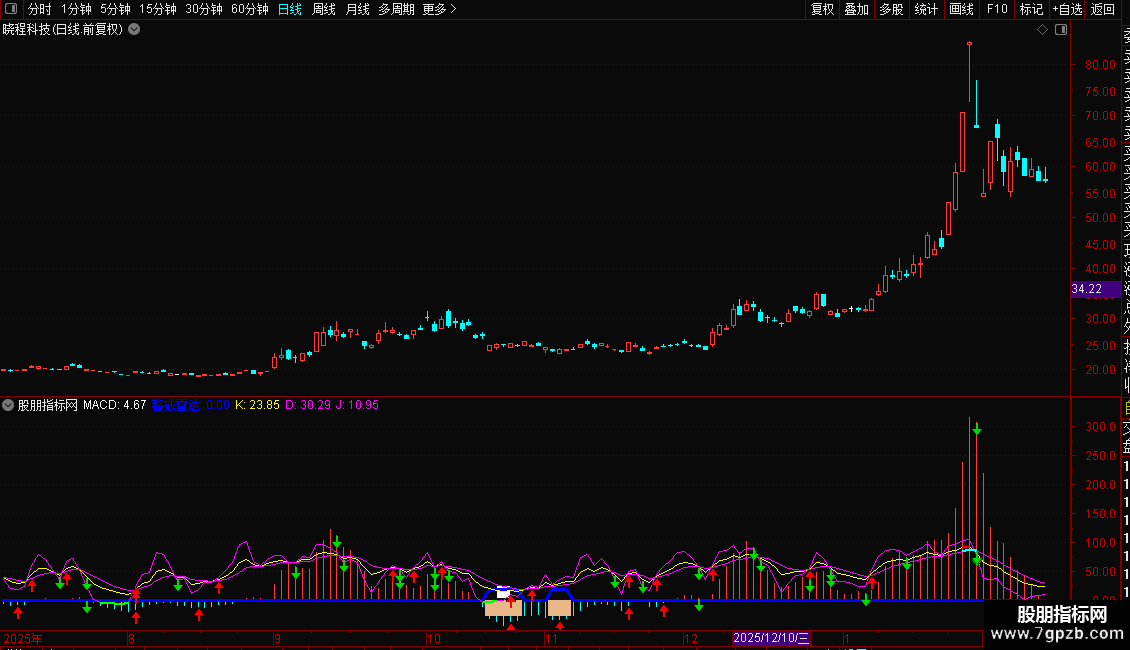The image size is (1130, 650).
Task: Click the 34.22 price marker
Action: point(1095,289)
